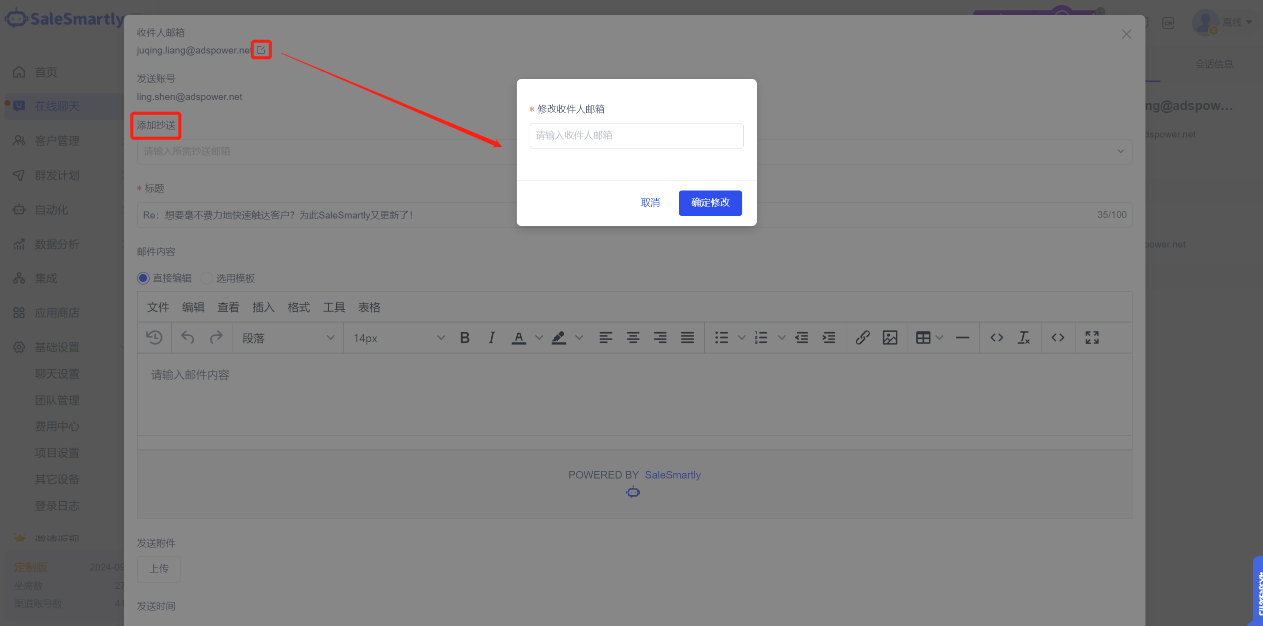Toggle italic text formatting
Image resolution: width=1263 pixels, height=626 pixels.
point(491,338)
